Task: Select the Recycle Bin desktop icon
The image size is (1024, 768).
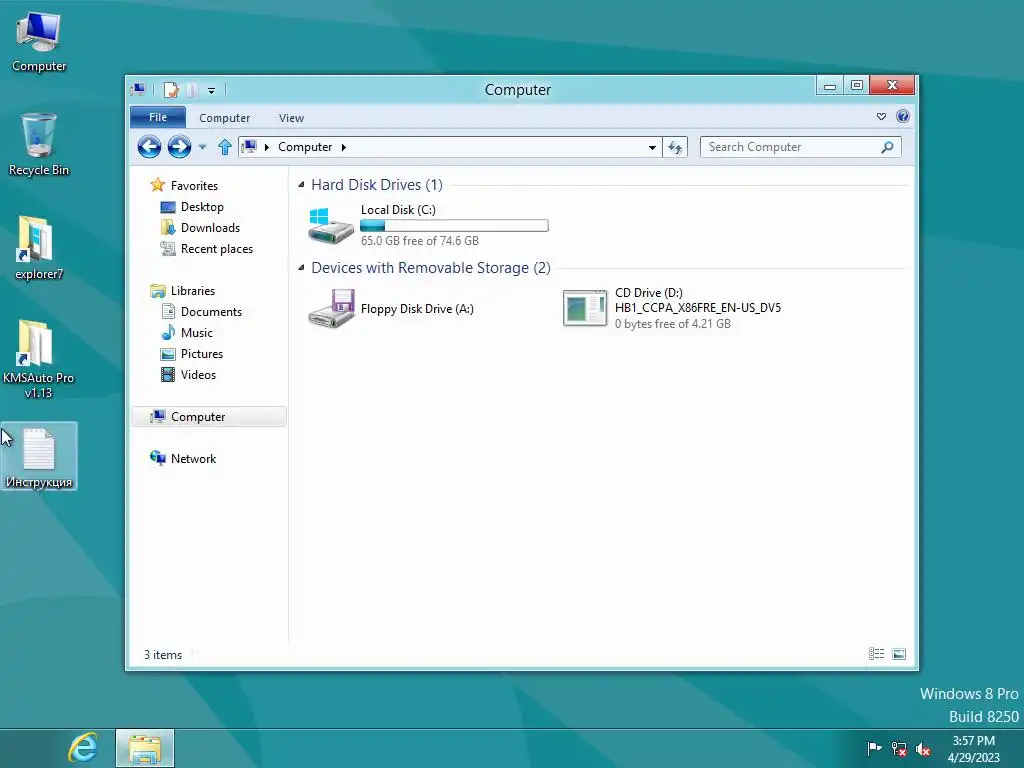Action: pyautogui.click(x=39, y=144)
